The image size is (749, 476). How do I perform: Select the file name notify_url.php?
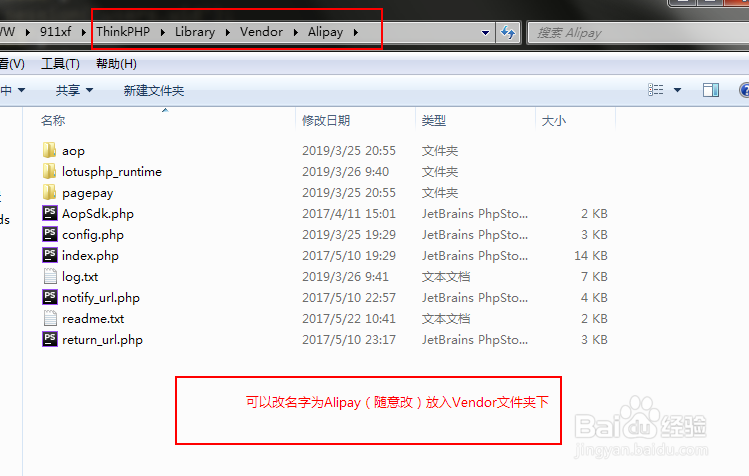pos(101,298)
